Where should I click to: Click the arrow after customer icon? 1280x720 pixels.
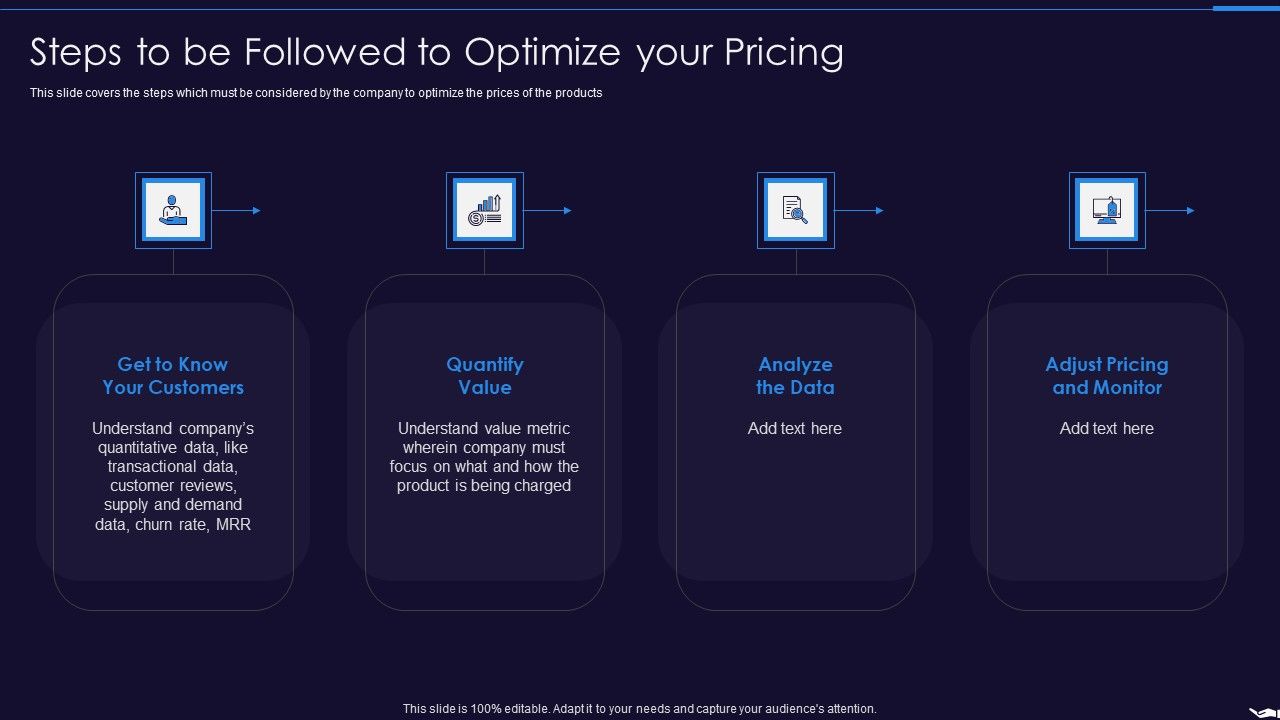pyautogui.click(x=237, y=210)
